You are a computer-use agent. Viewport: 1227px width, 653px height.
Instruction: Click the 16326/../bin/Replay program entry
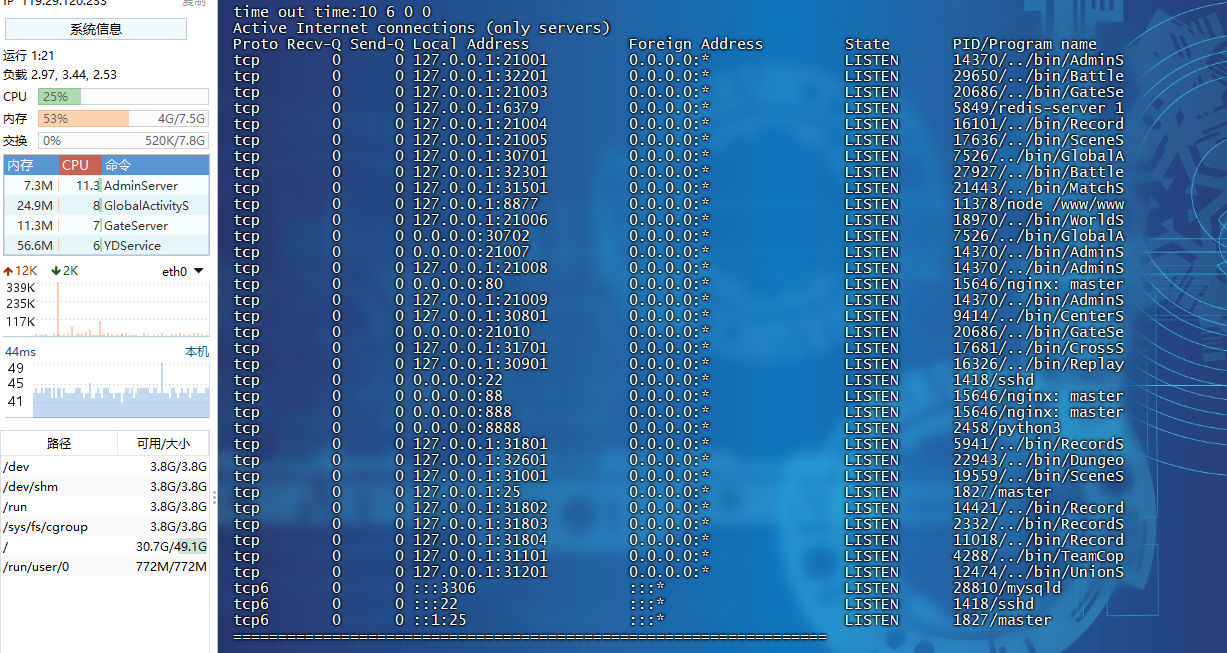(x=1038, y=364)
